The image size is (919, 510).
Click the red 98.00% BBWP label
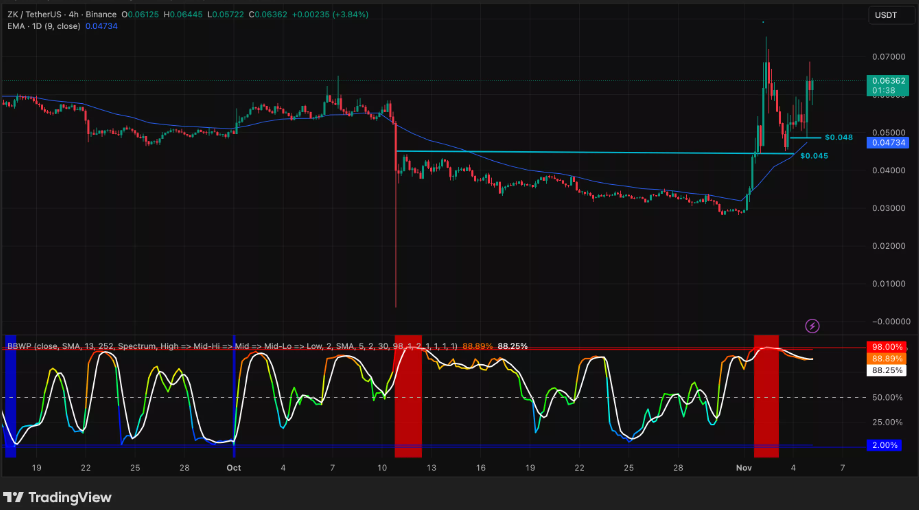888,346
